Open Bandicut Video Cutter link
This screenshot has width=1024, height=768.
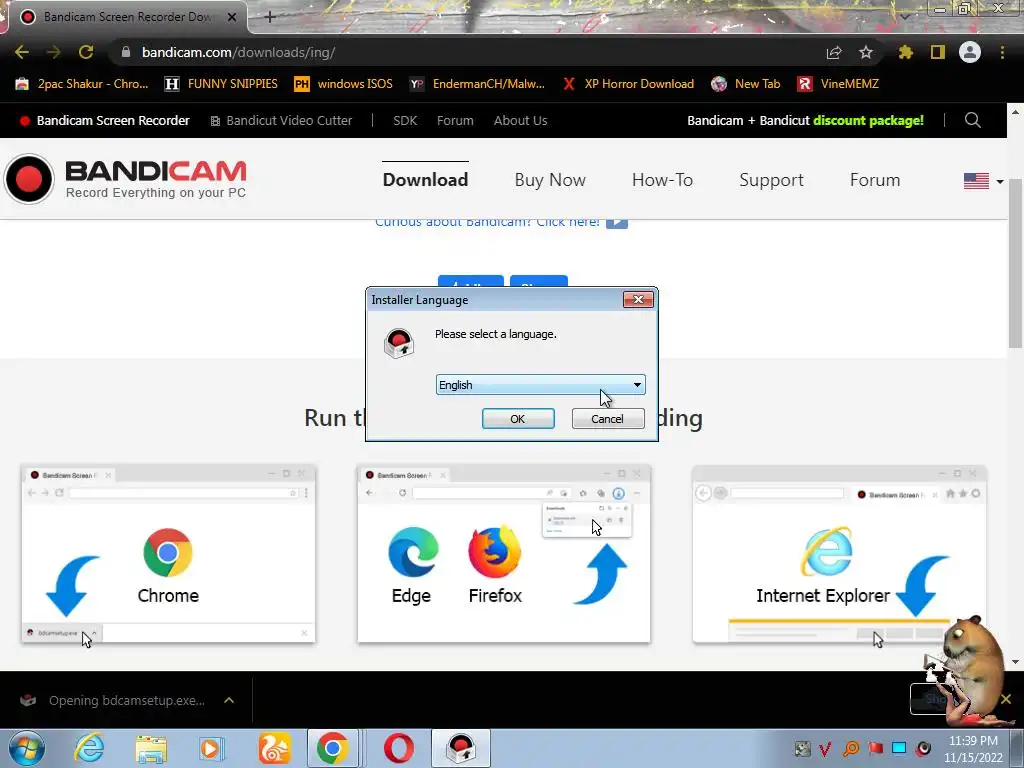click(x=281, y=120)
